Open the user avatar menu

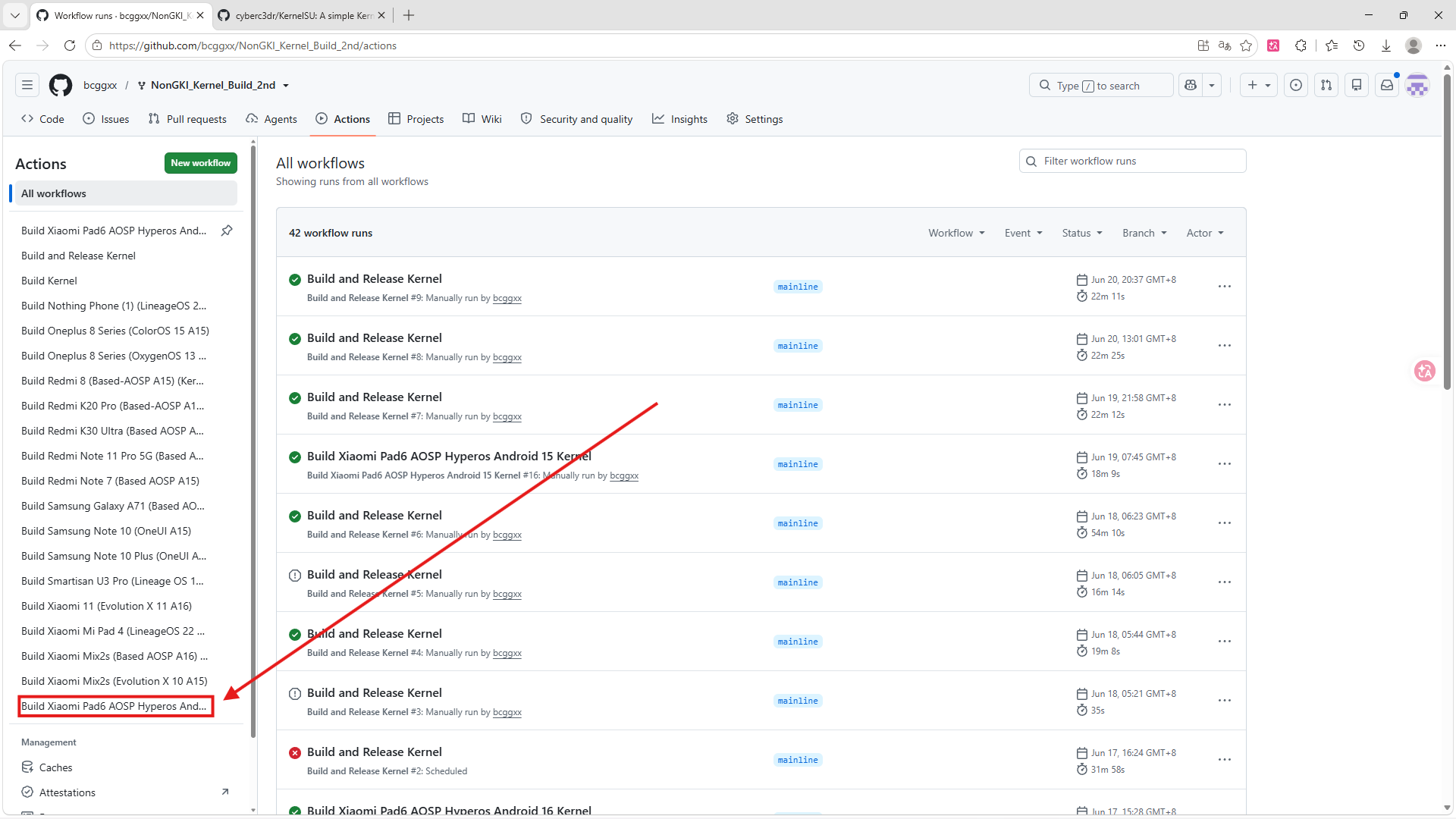coord(1417,85)
